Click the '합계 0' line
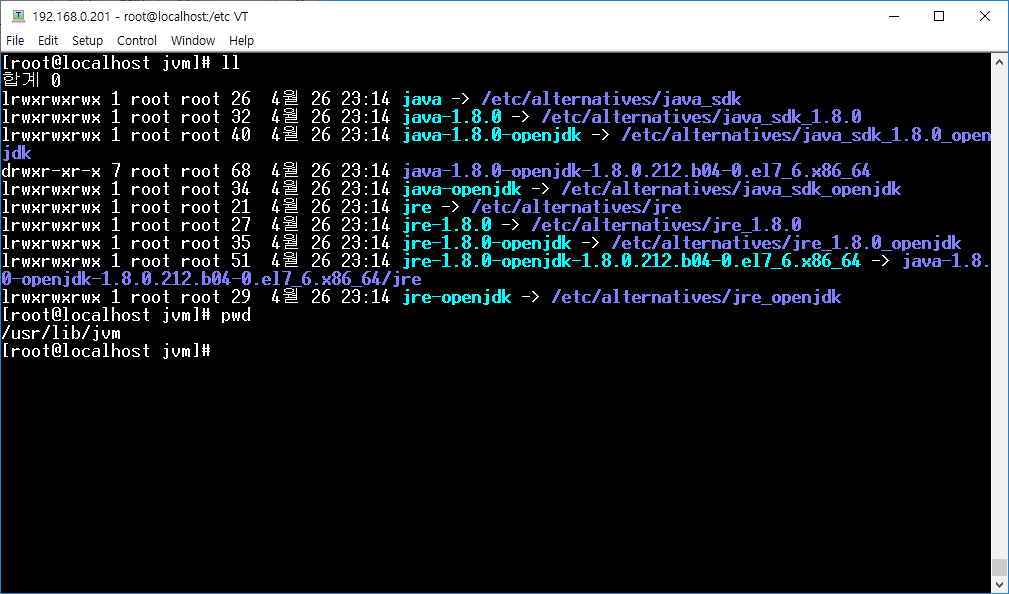This screenshot has height=594, width=1009. tap(32, 80)
